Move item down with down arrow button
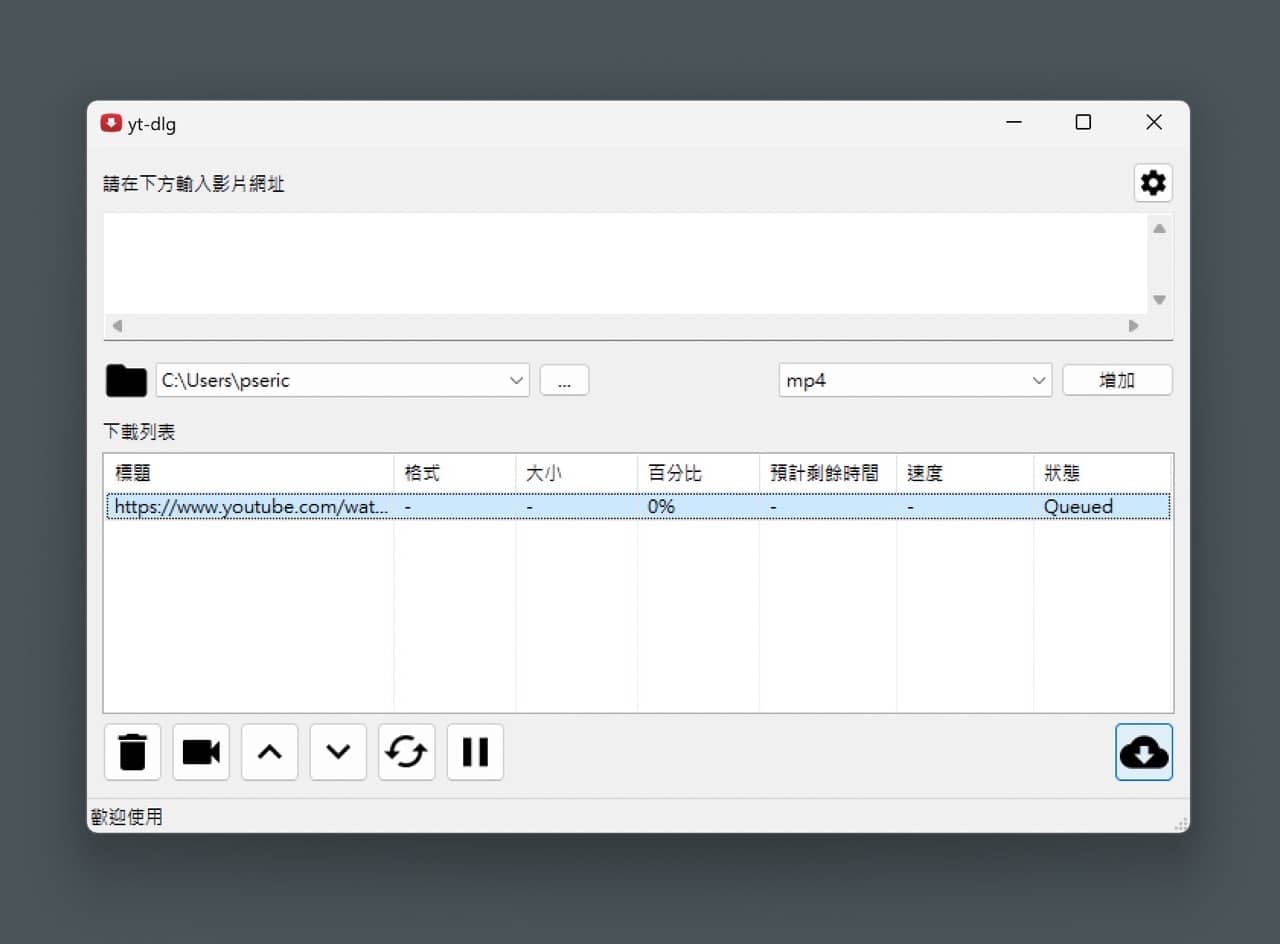 (338, 752)
